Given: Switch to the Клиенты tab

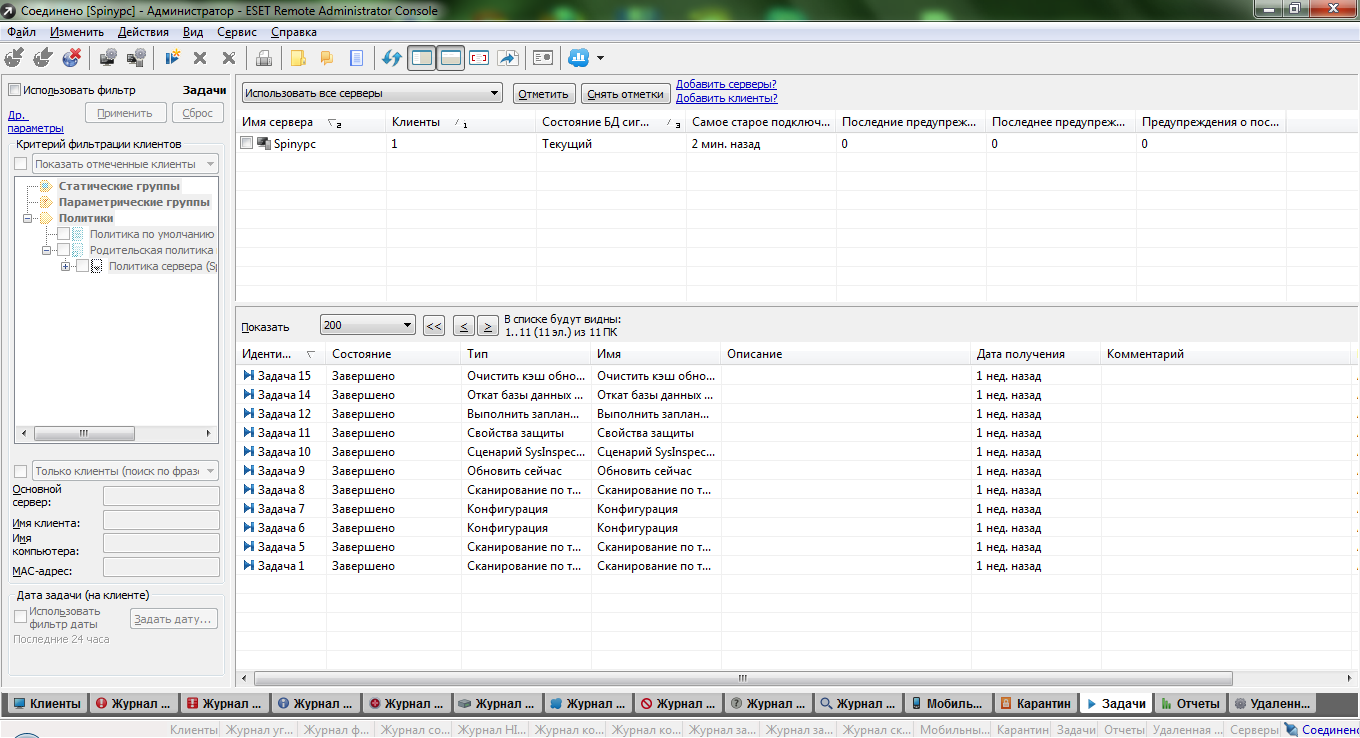Looking at the screenshot, I should [46, 703].
